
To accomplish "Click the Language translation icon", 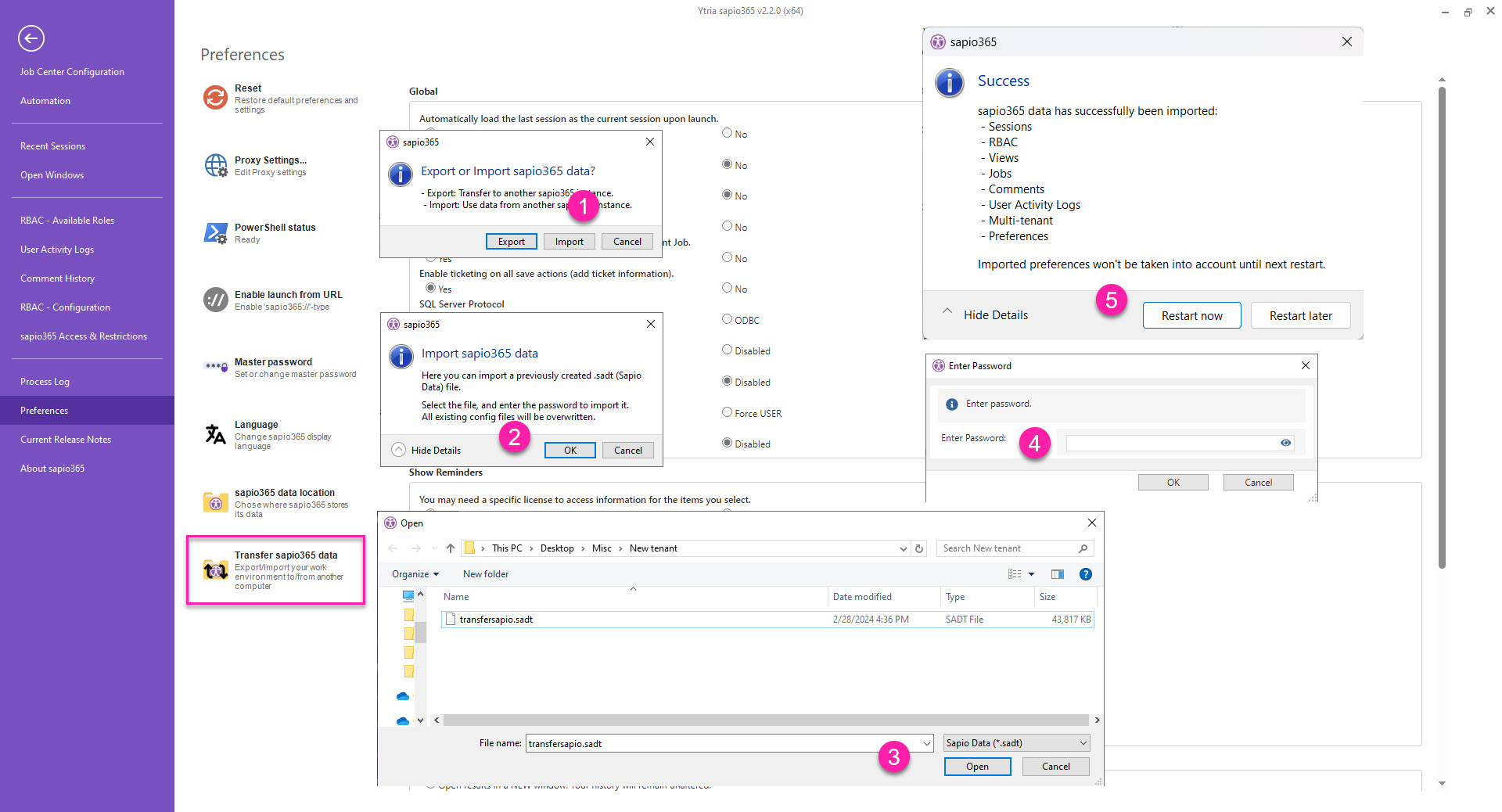I will pyautogui.click(x=215, y=434).
